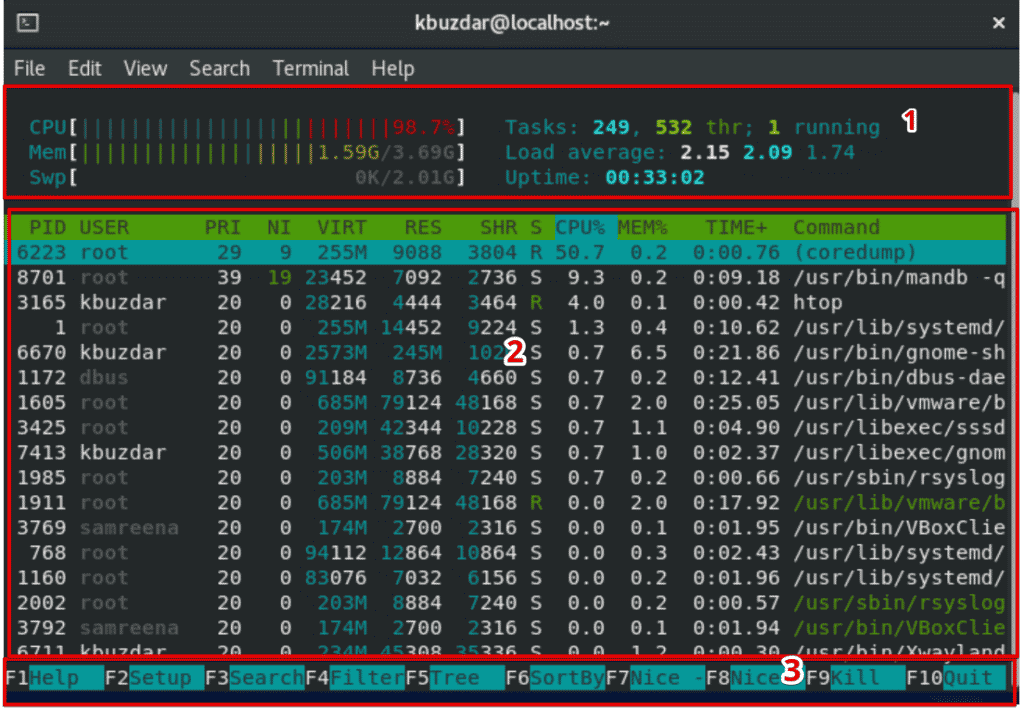Lower priority with F7 Nice -
Image resolution: width=1024 pixels, height=710 pixels.
[x=655, y=677]
